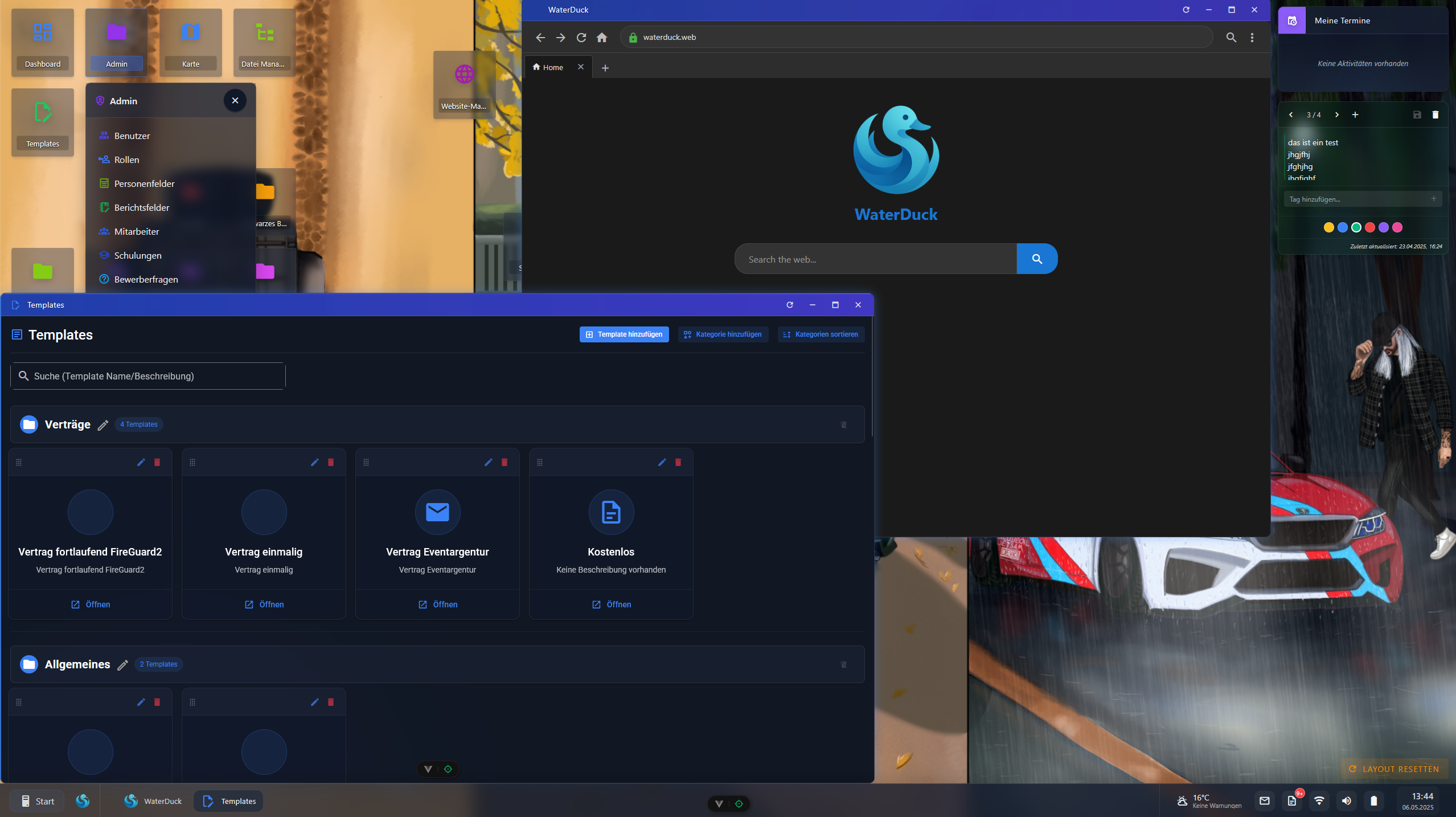Reload the WaterDuck browser page
Image resolution: width=1456 pixels, height=817 pixels.
tap(581, 38)
